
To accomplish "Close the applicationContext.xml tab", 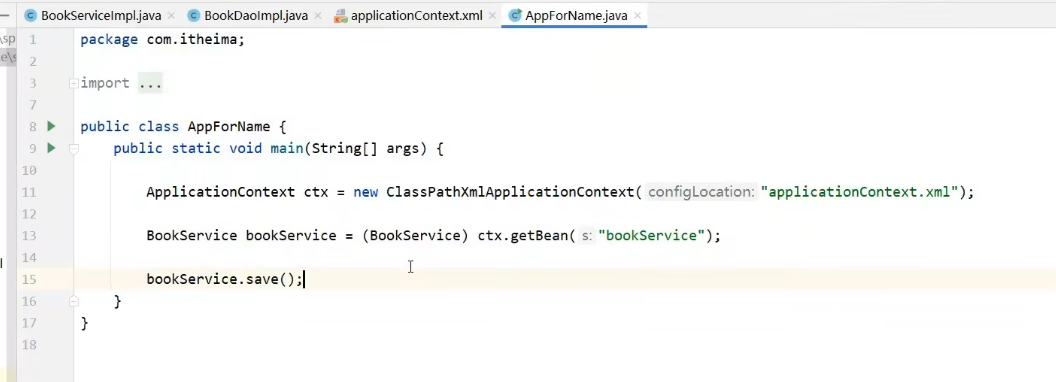I will 492,15.
